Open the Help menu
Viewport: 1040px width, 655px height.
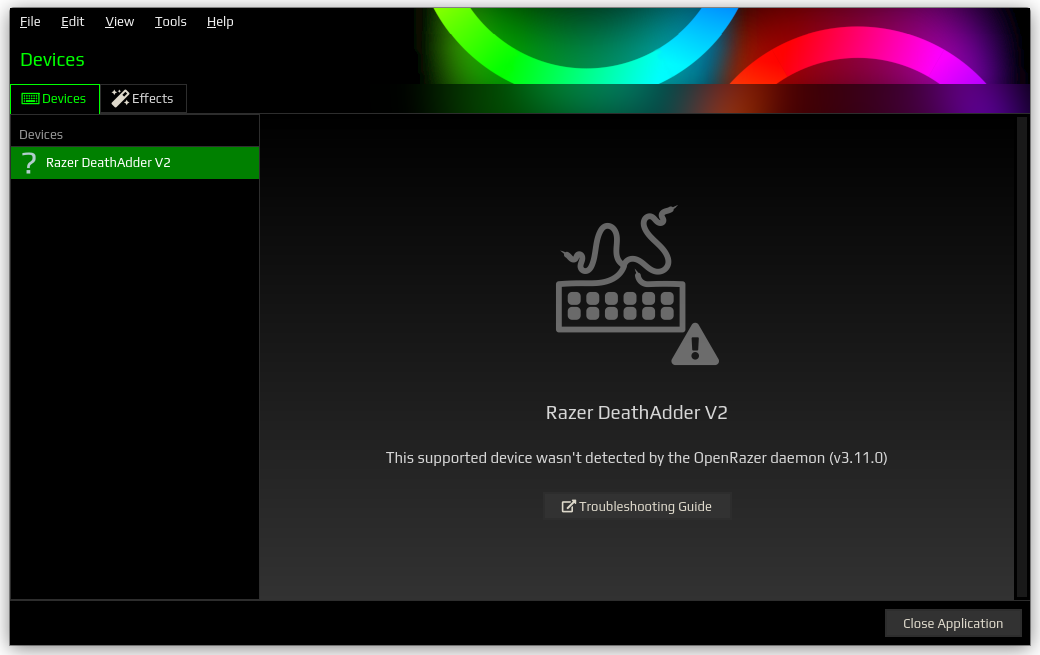tap(220, 22)
